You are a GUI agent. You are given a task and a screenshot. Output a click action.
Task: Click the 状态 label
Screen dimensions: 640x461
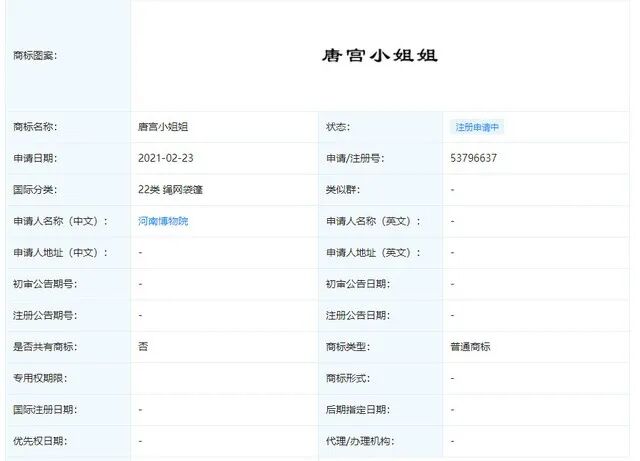pyautogui.click(x=338, y=127)
